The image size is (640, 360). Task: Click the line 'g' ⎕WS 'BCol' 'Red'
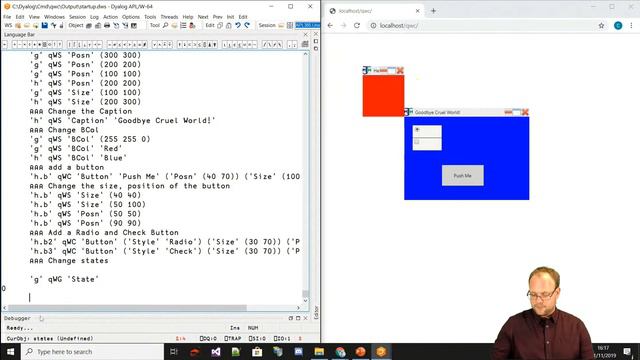[x=76, y=149]
